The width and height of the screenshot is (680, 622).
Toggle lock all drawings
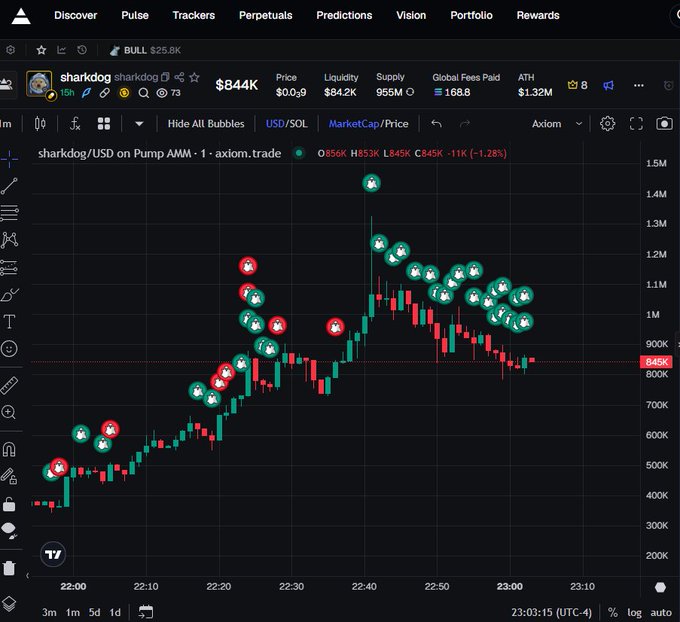pyautogui.click(x=9, y=504)
